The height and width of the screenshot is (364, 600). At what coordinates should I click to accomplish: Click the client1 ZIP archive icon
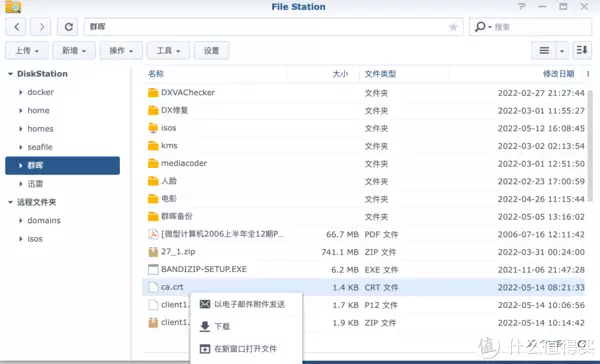click(x=153, y=322)
